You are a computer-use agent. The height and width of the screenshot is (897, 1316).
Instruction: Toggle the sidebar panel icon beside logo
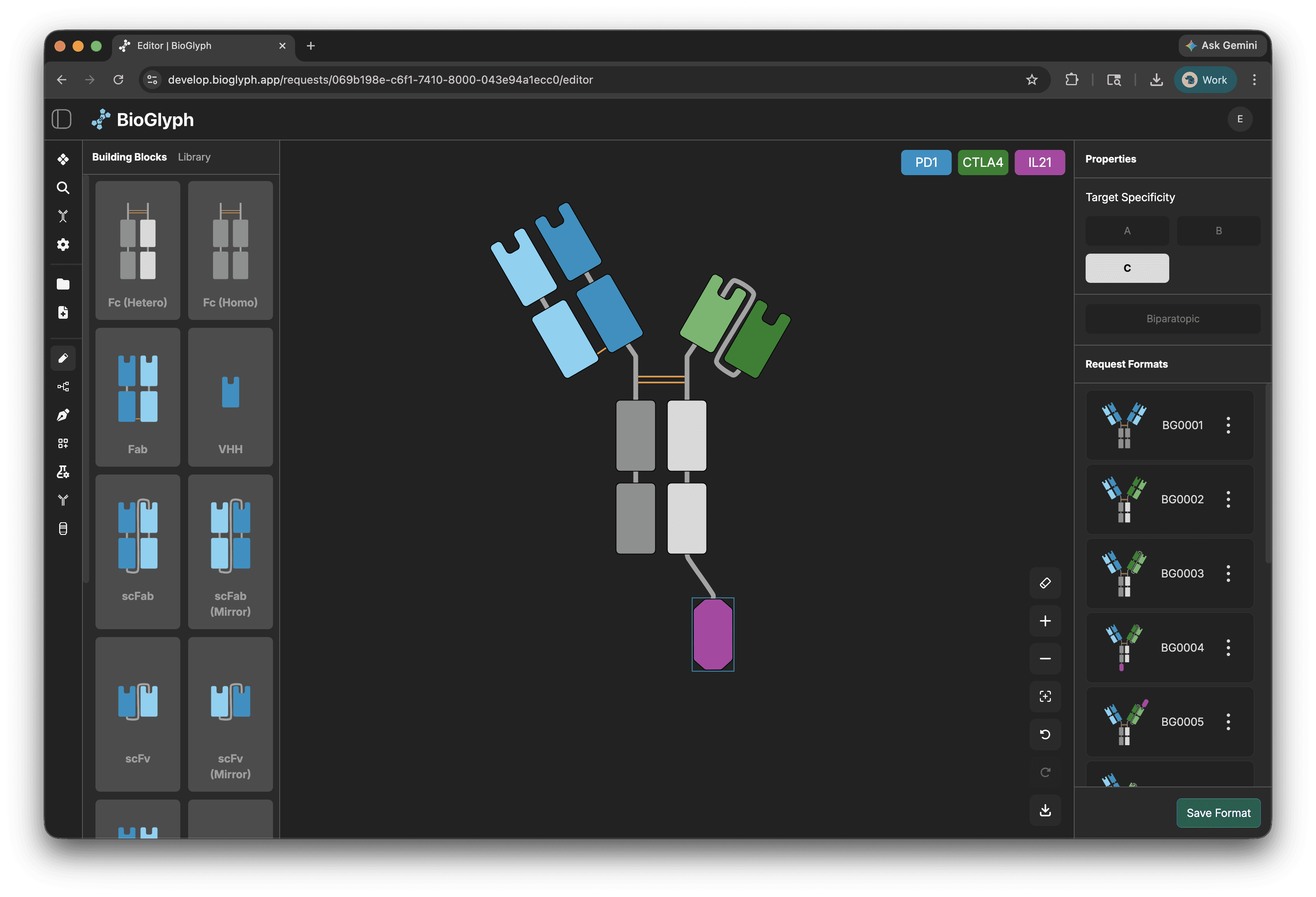pyautogui.click(x=61, y=119)
